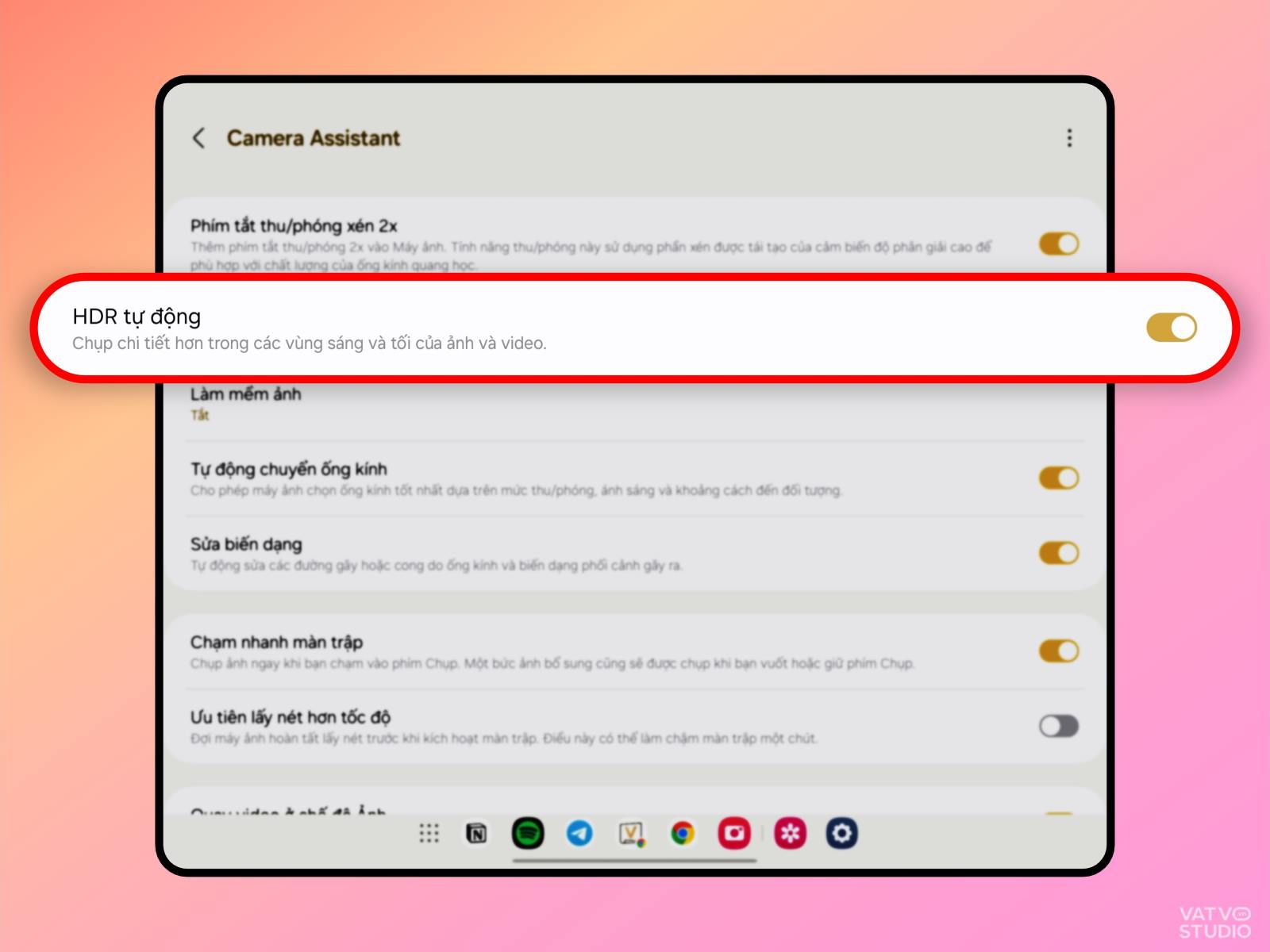Toggle Sửa biến dạng switch off
This screenshot has height=952, width=1270.
click(x=1059, y=552)
